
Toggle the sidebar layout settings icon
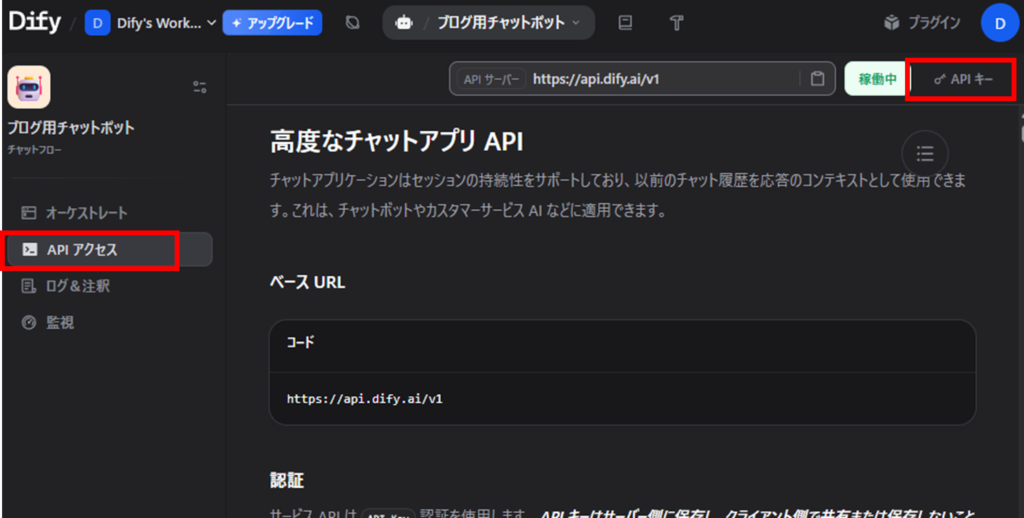click(x=199, y=87)
